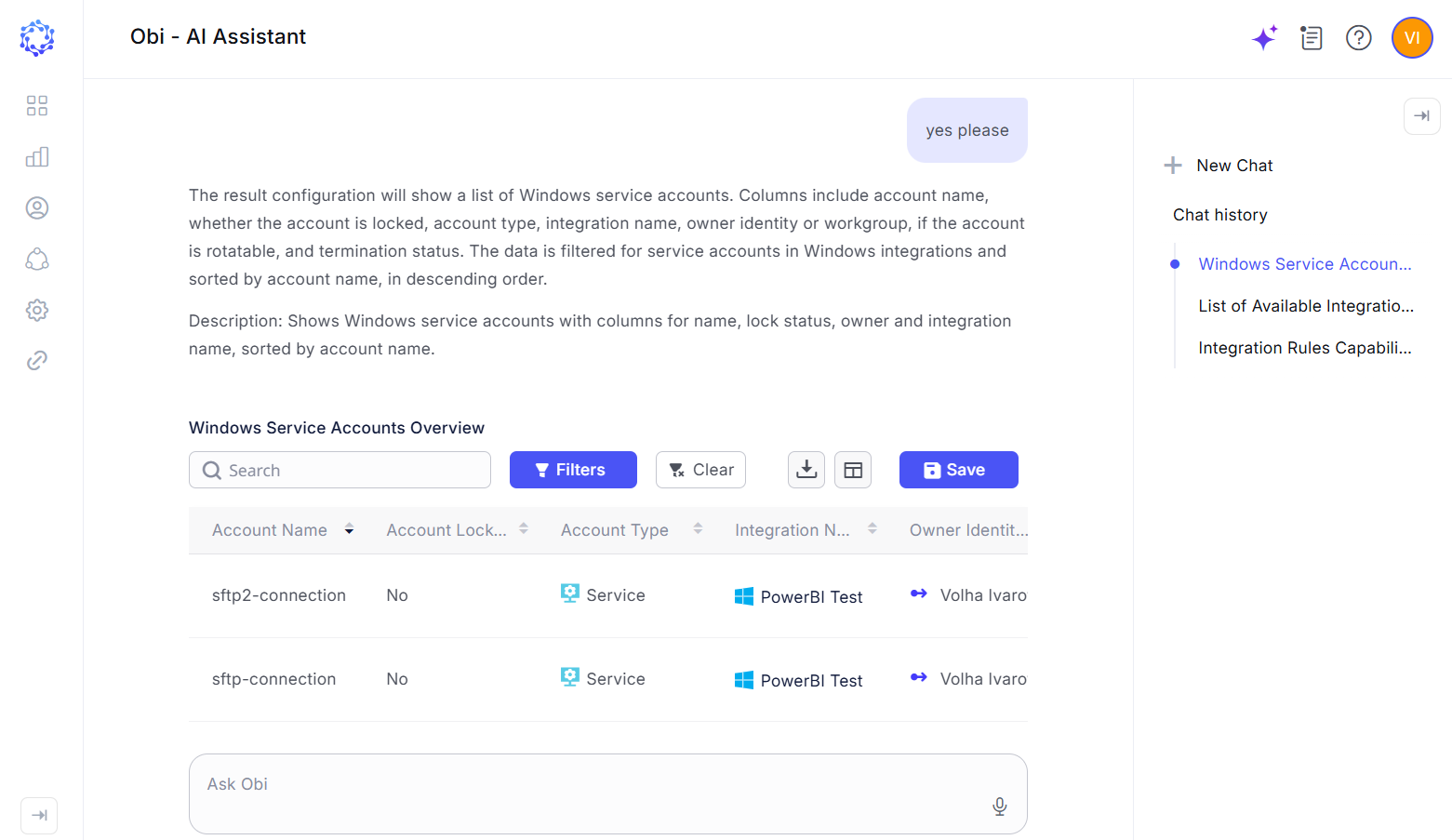1452x840 pixels.
Task: Open the dashboard grid icon in sidebar
Action: point(37,105)
